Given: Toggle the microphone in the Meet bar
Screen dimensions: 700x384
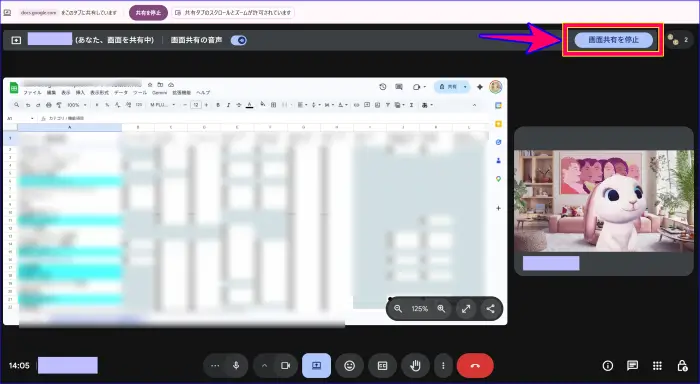Looking at the screenshot, I should [236, 366].
